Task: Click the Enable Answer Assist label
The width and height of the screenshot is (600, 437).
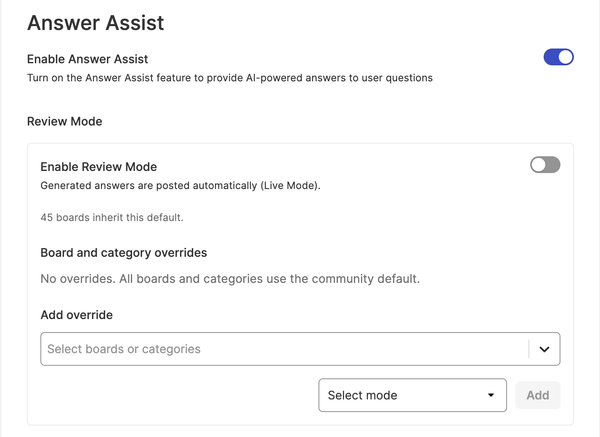Action: pyautogui.click(x=88, y=59)
